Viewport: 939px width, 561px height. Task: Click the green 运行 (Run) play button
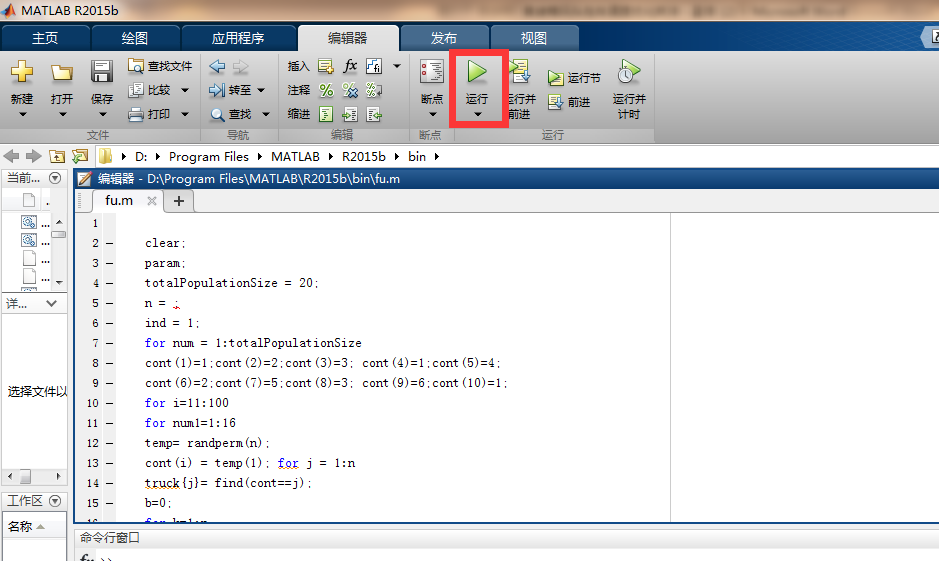pos(477,72)
